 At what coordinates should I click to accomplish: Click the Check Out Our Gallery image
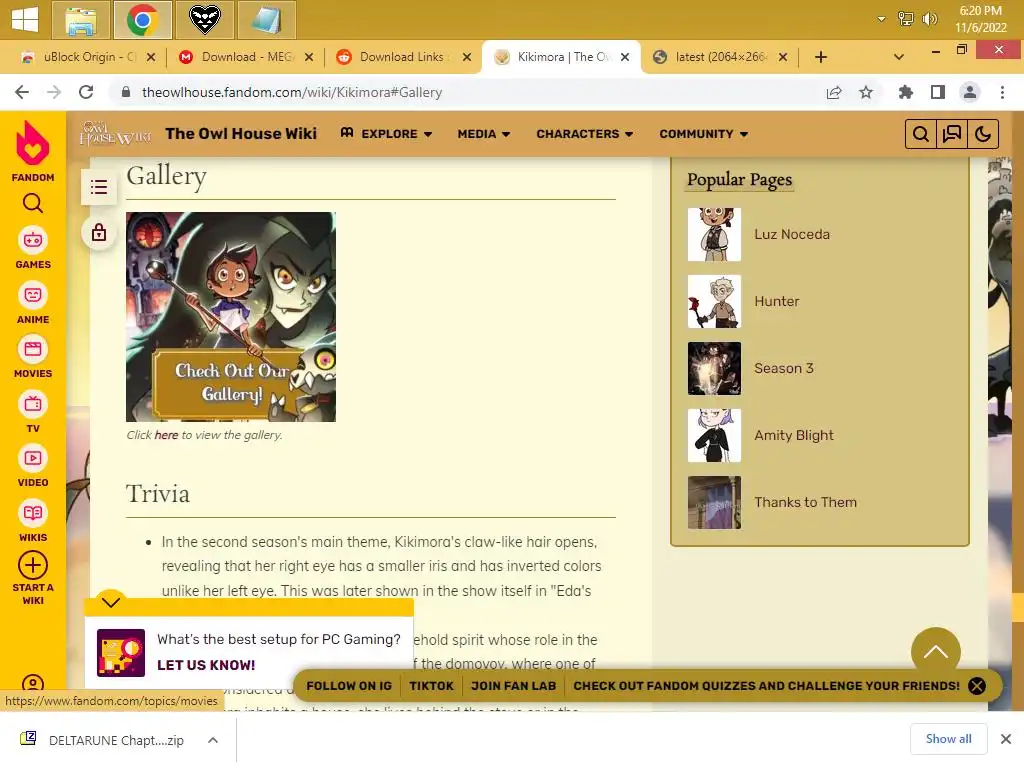click(231, 317)
